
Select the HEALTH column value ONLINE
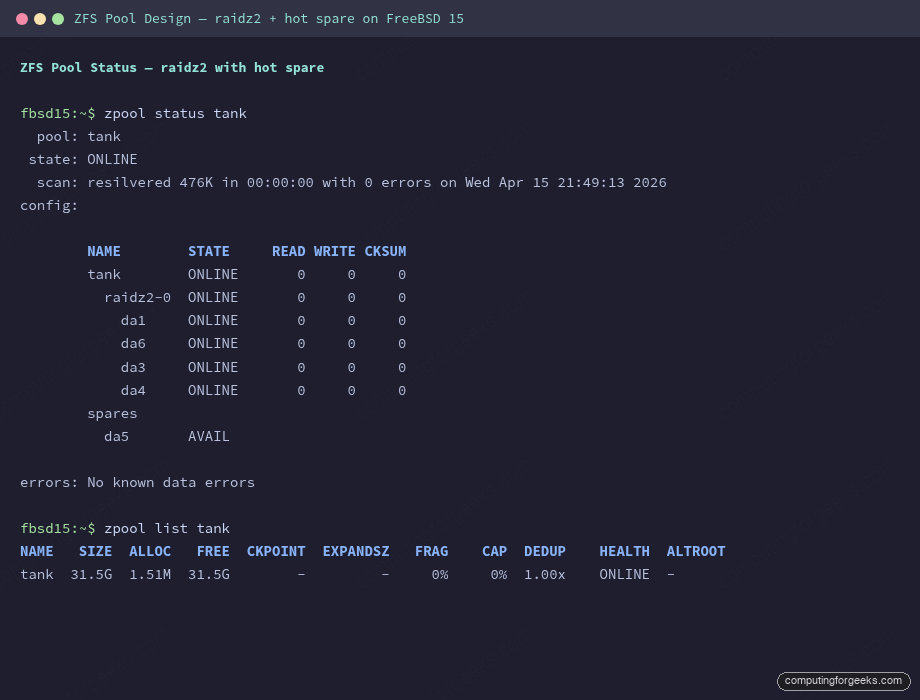coord(624,574)
